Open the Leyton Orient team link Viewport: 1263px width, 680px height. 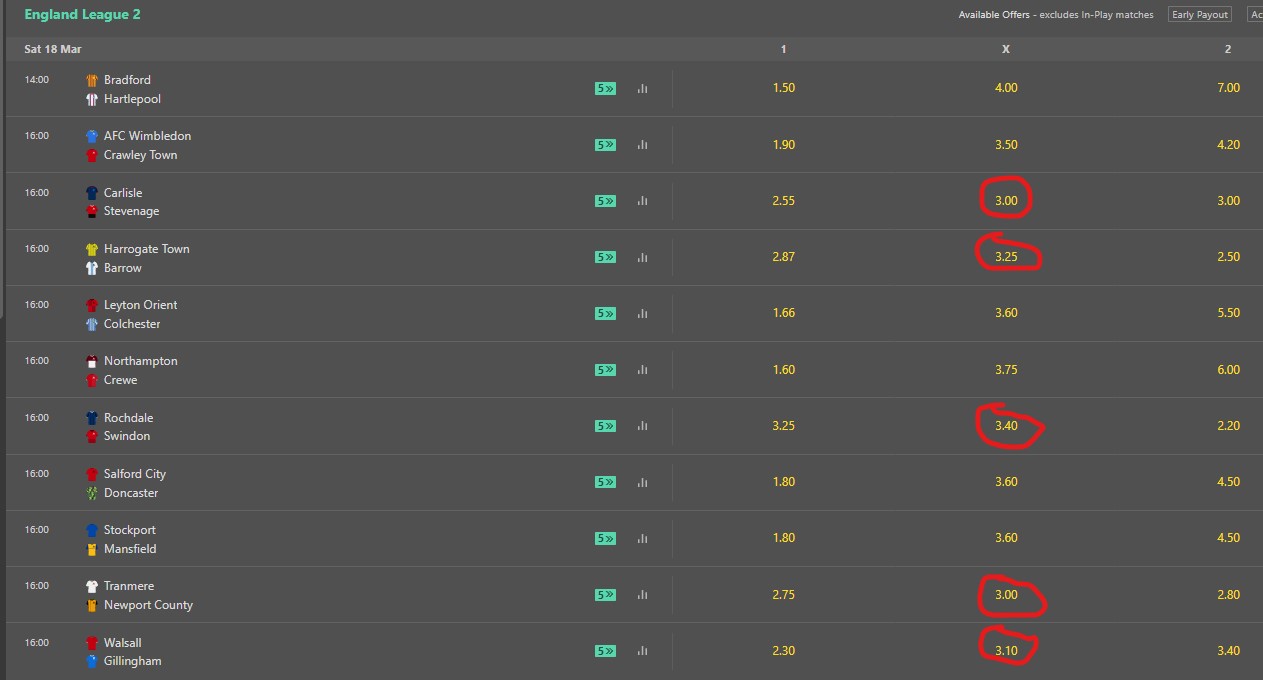[140, 305]
